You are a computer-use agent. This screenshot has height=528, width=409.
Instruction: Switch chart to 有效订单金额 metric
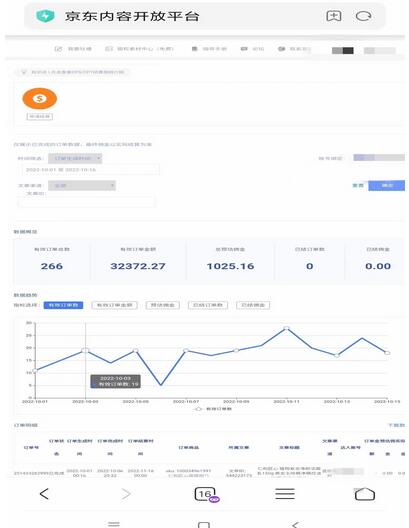tap(114, 305)
